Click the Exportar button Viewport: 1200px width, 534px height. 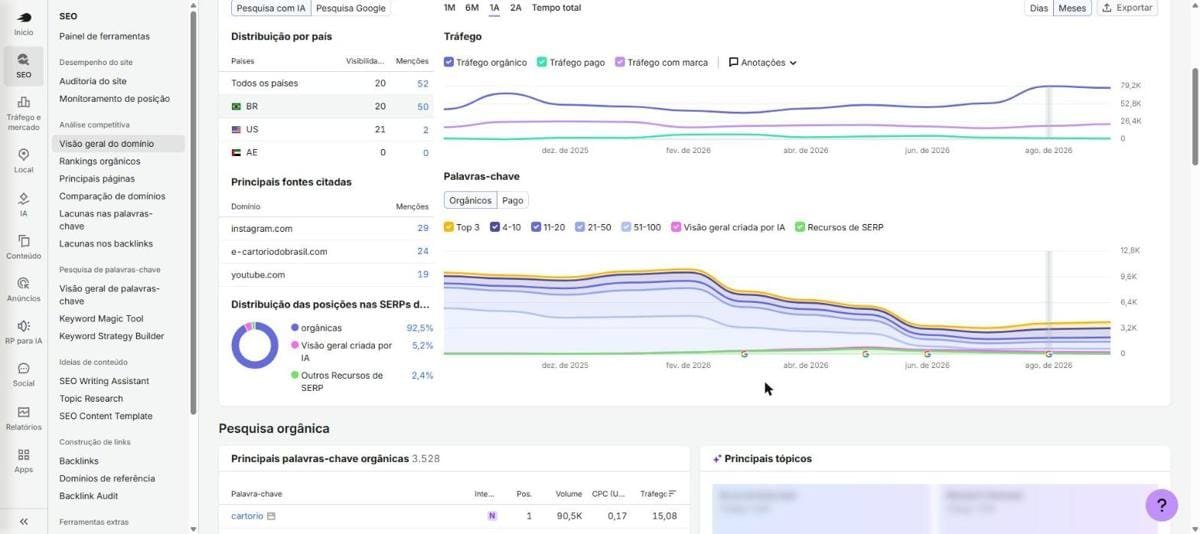[1127, 8]
